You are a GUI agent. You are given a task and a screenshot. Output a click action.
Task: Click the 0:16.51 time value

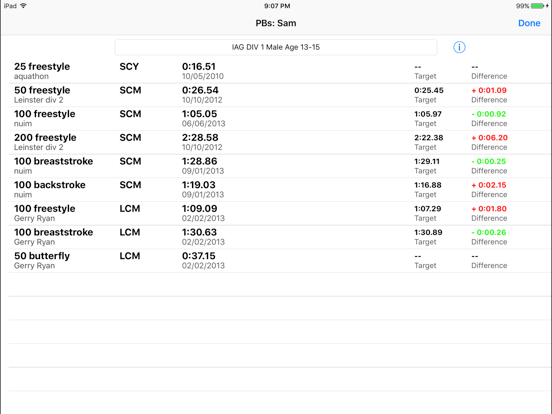click(199, 67)
